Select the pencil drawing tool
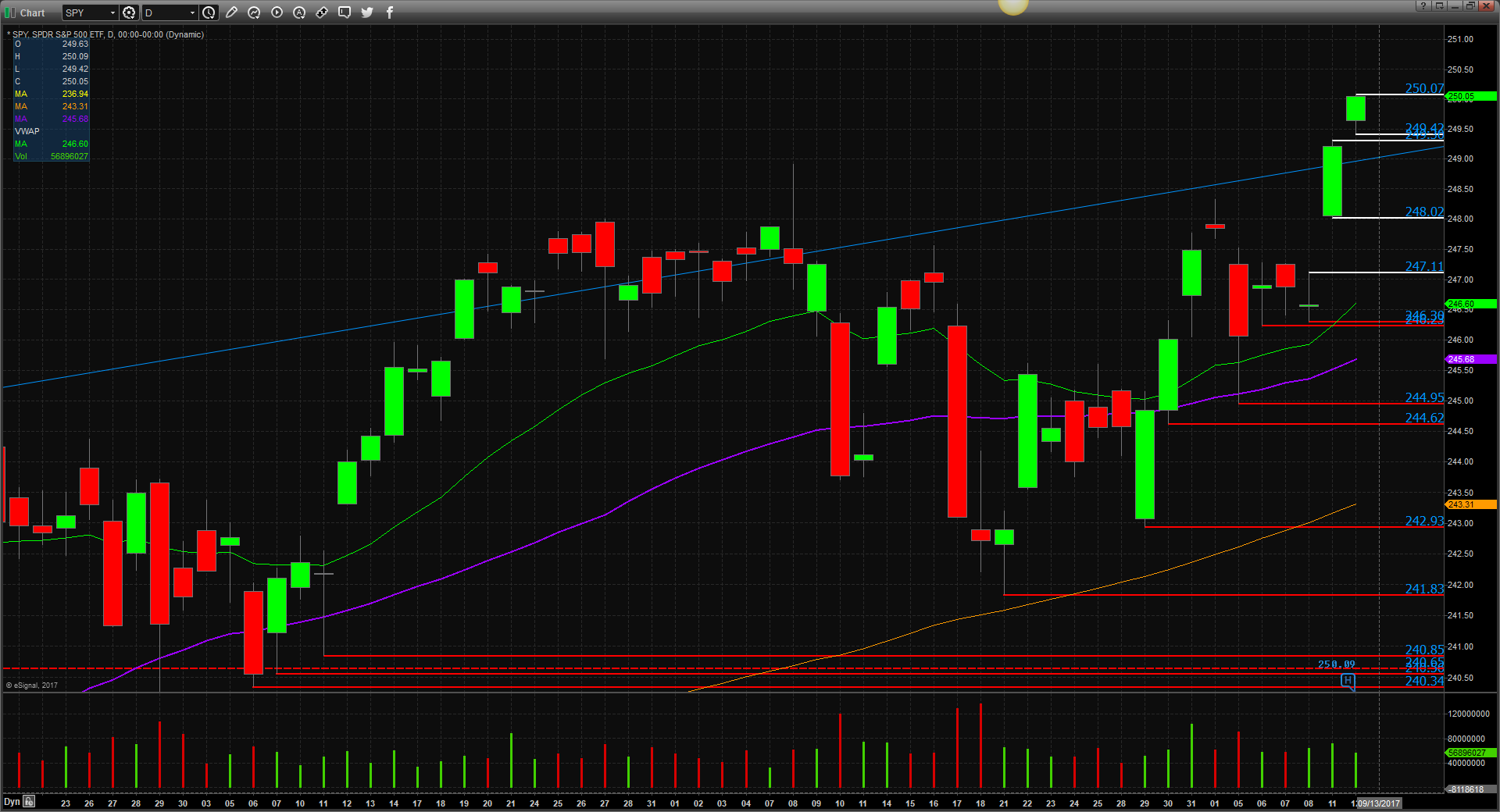 click(231, 12)
